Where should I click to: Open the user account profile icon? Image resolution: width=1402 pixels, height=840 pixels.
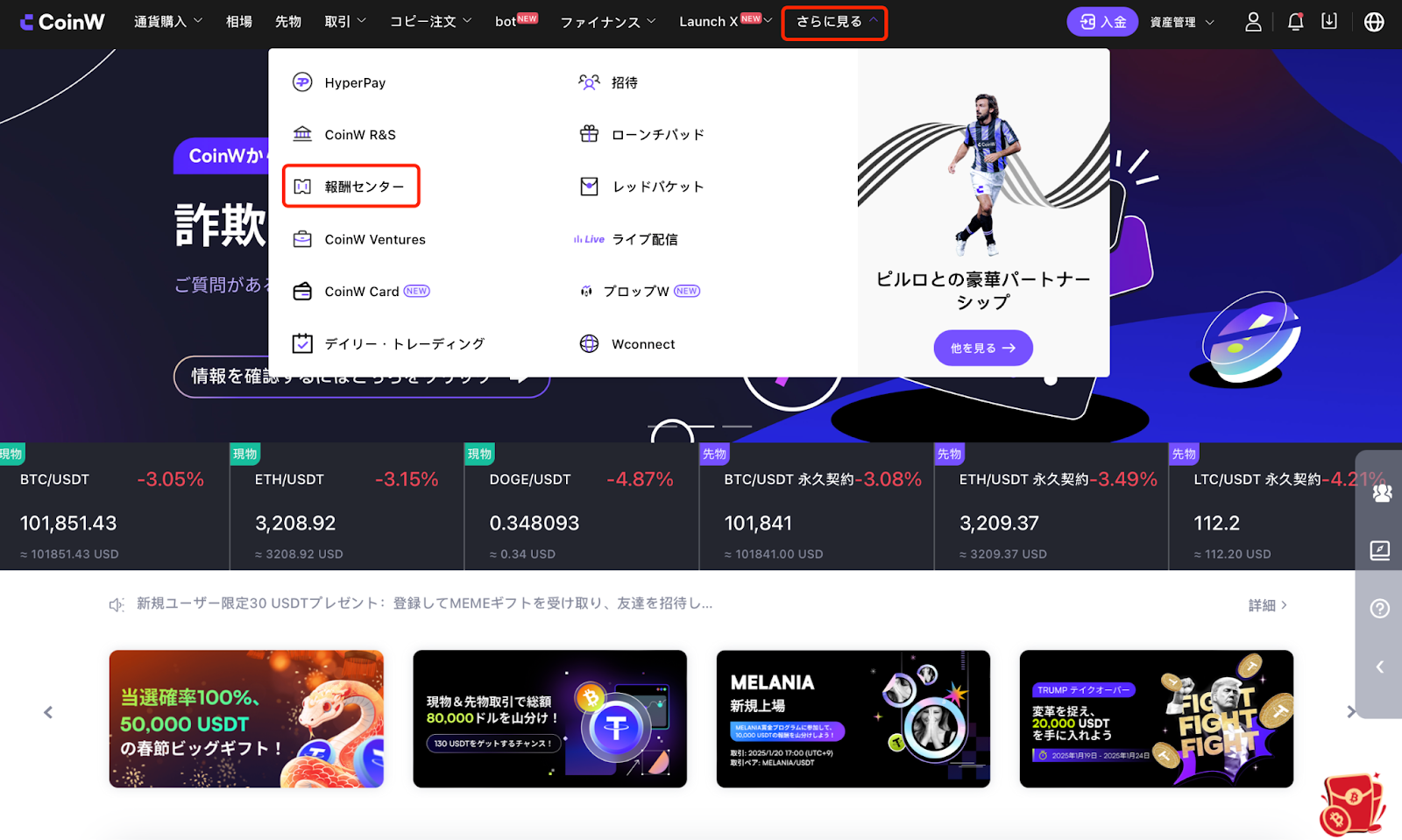coord(1253,22)
